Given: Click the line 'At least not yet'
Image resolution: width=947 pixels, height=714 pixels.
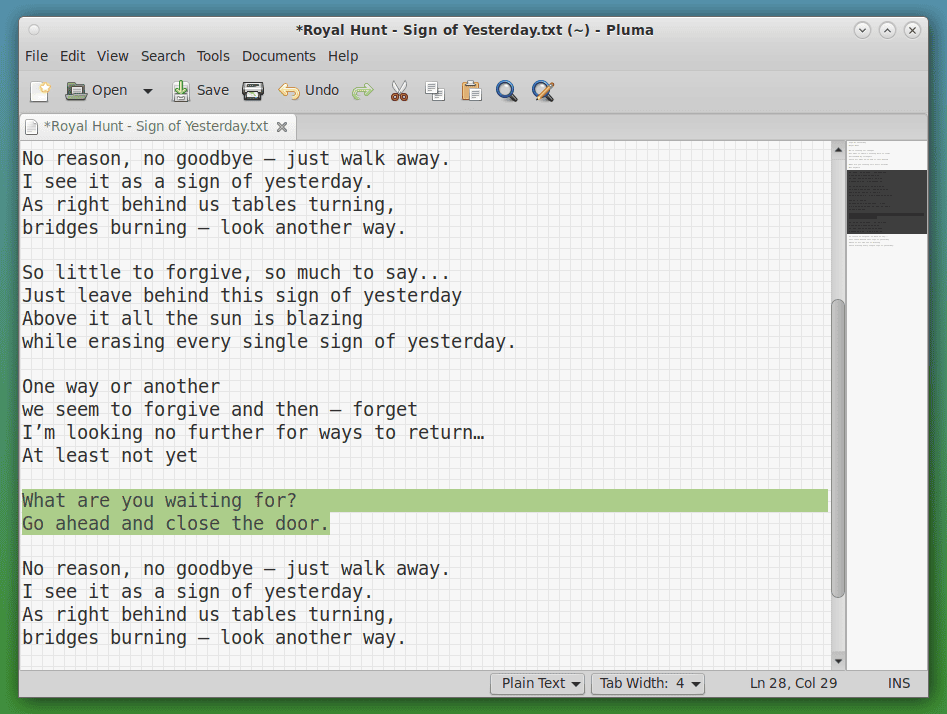Looking at the screenshot, I should pos(110,455).
